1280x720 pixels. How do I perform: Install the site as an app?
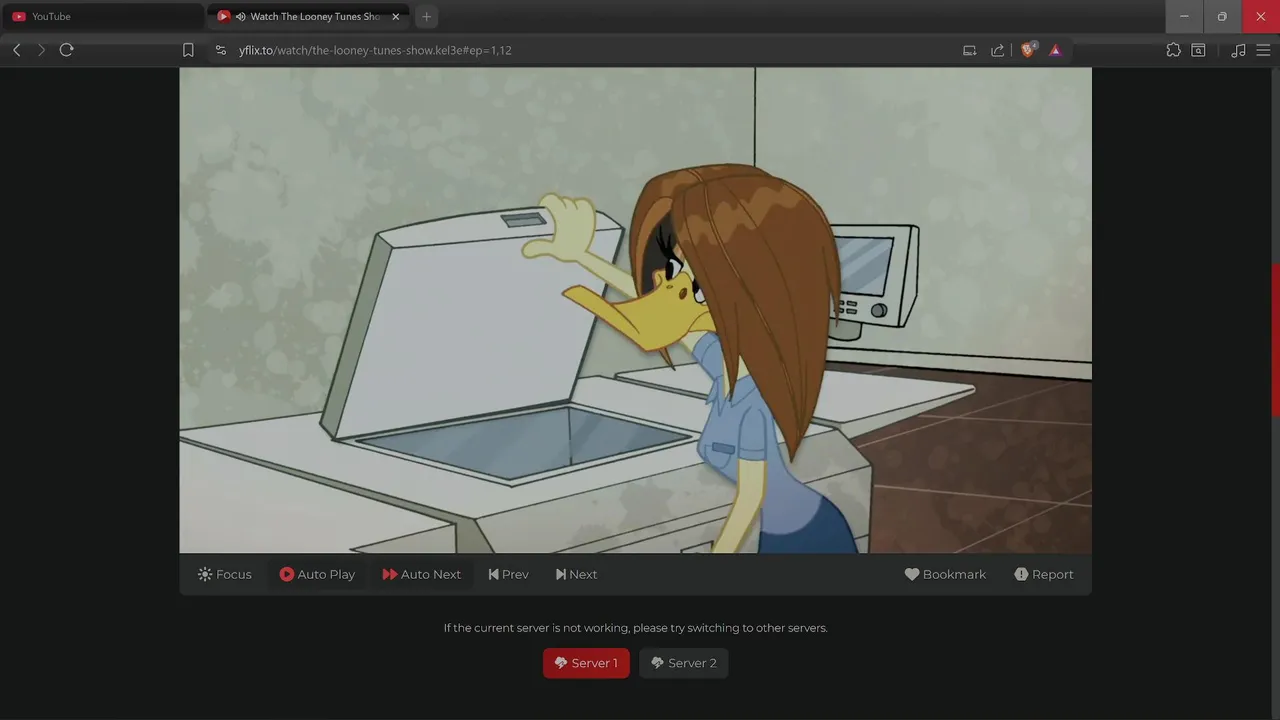pyautogui.click(x=969, y=50)
